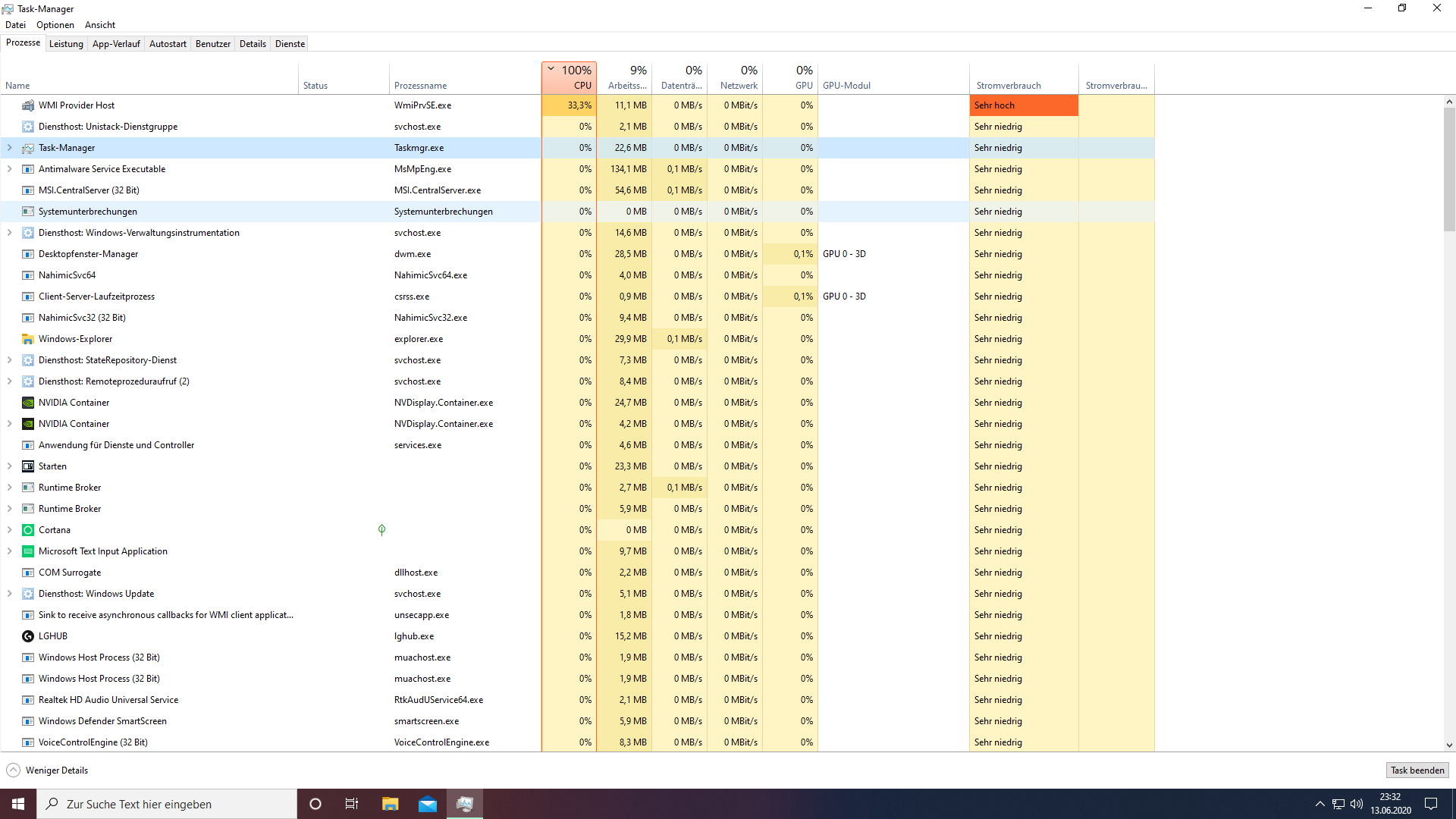The height and width of the screenshot is (819, 1456).
Task: Click the Microsoft Text Input Application icon
Action: point(28,551)
